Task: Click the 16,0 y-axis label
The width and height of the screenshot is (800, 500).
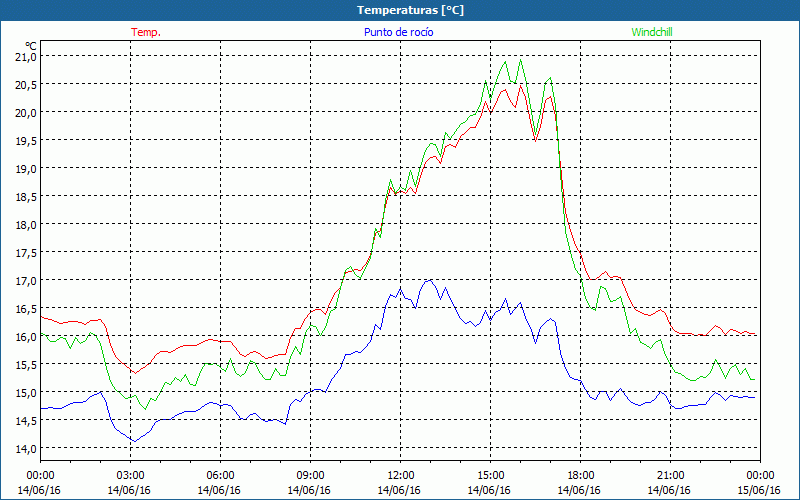Action: click(25, 337)
